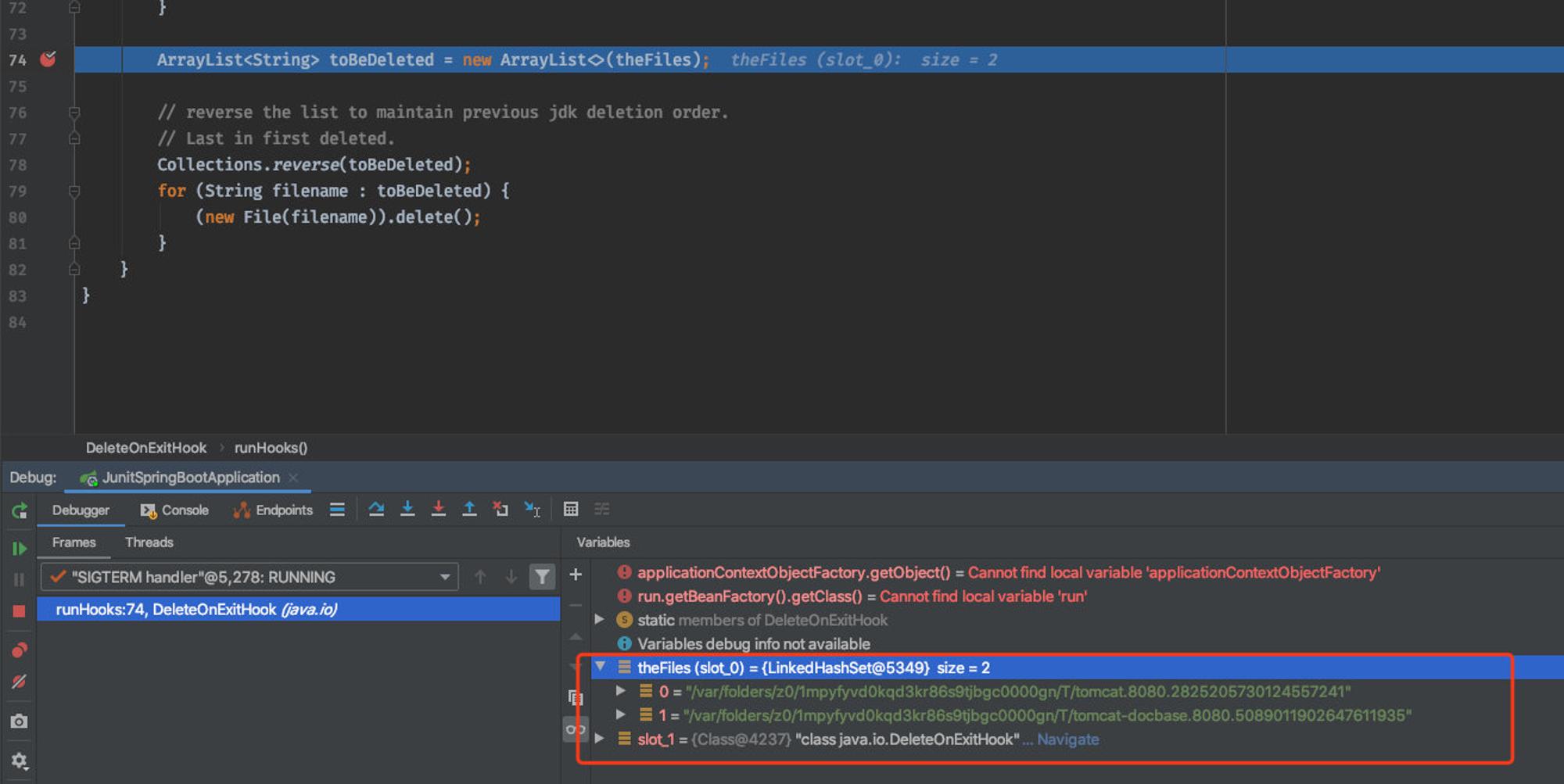Click Step Into icon
Screen dimensions: 1564x784
coord(407,510)
